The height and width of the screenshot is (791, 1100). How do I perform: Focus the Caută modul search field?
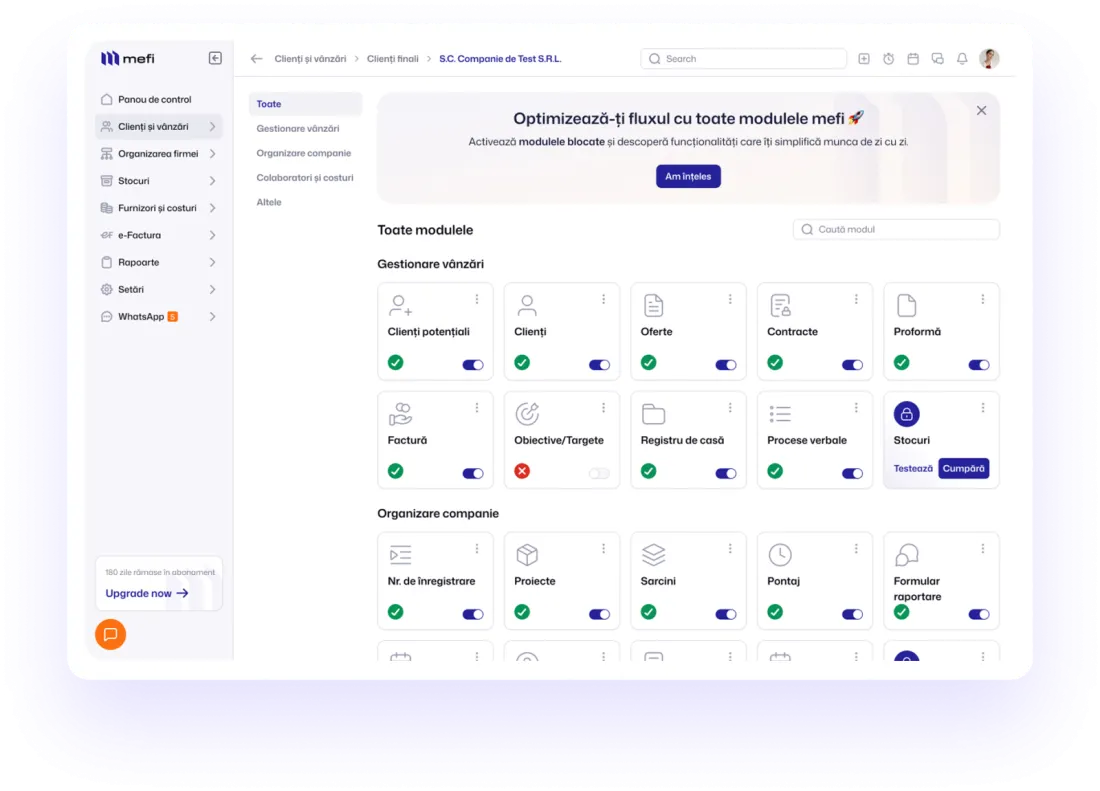pyautogui.click(x=896, y=229)
